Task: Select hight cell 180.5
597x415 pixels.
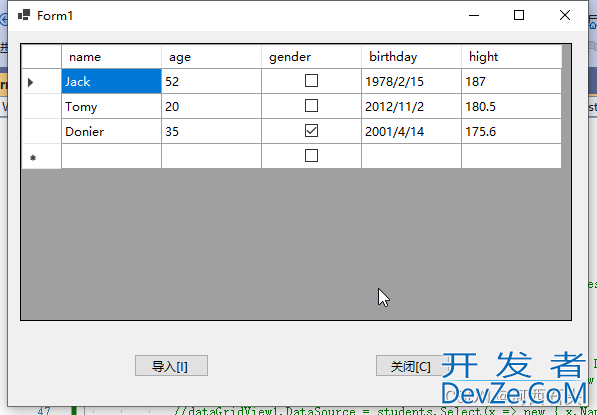Action: [x=511, y=106]
